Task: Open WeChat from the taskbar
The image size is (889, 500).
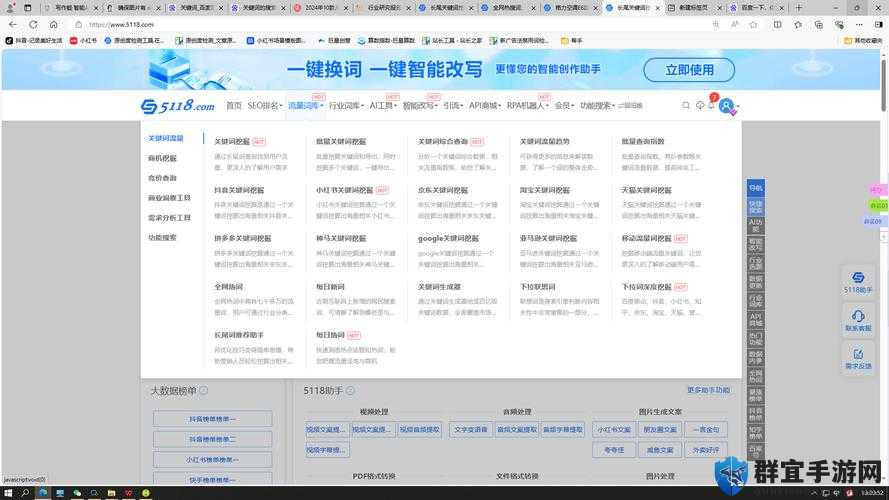Action: (77, 493)
